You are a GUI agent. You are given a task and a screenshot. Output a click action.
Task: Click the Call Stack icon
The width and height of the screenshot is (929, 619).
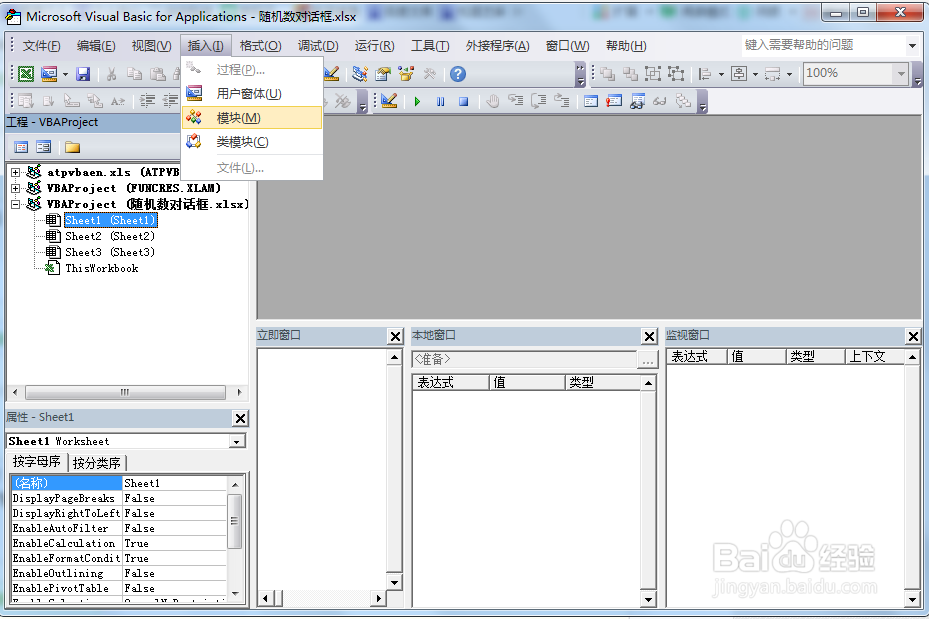tap(683, 101)
